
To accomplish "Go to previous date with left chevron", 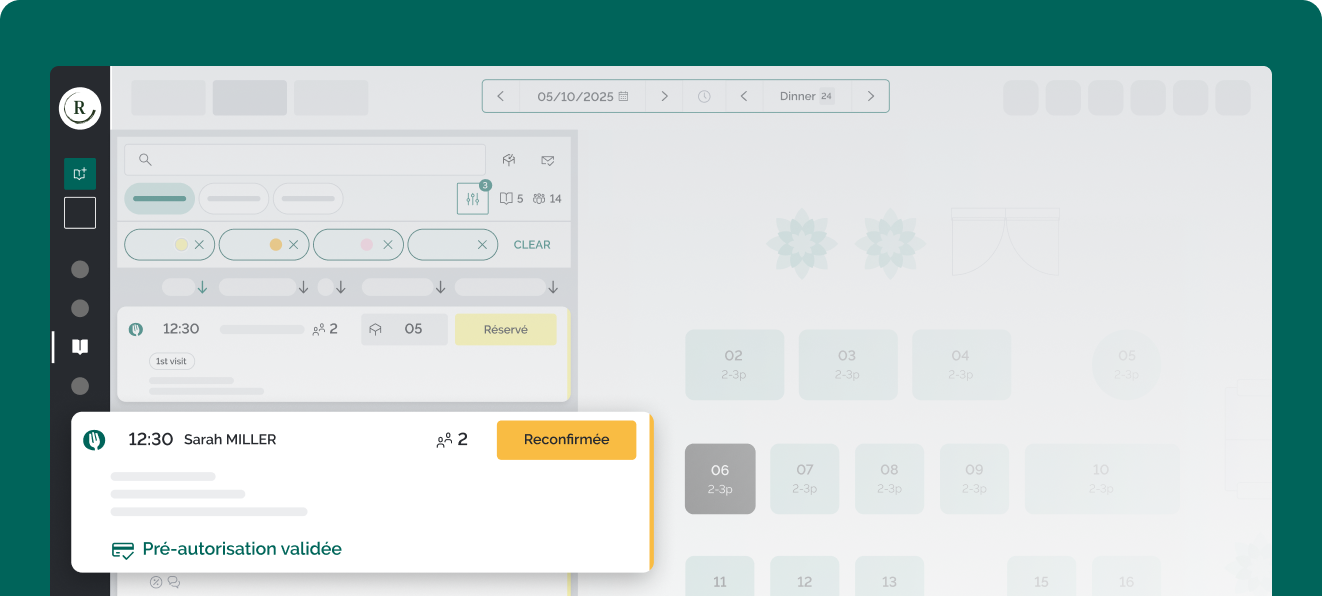I will coord(500,96).
